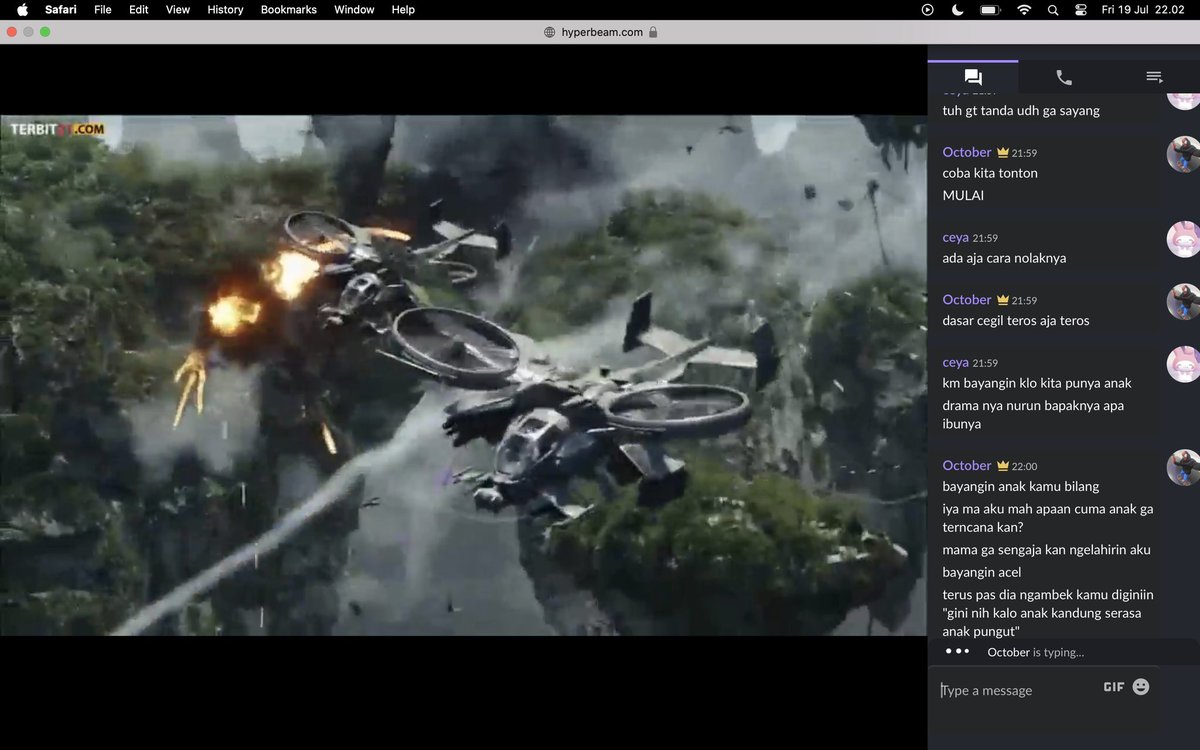Click message 'tuh gt tanda udh ga sayang'
This screenshot has width=1200, height=750.
click(x=1021, y=111)
